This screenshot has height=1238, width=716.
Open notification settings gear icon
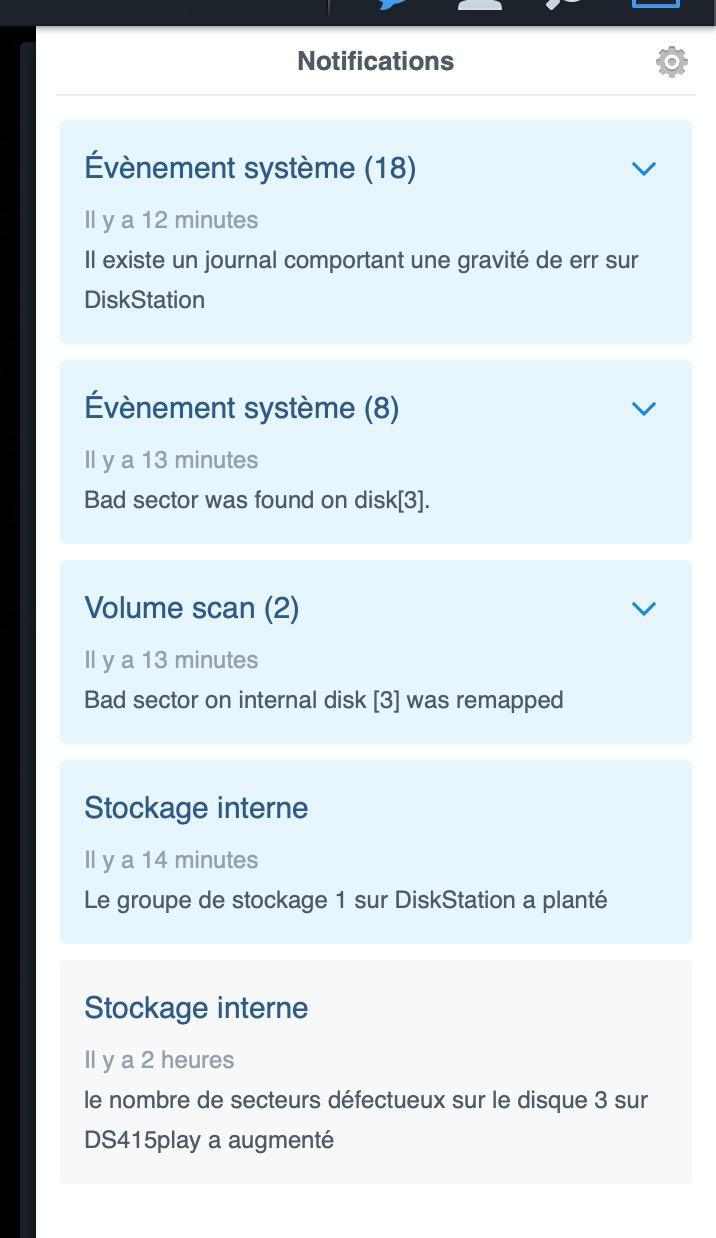click(671, 62)
